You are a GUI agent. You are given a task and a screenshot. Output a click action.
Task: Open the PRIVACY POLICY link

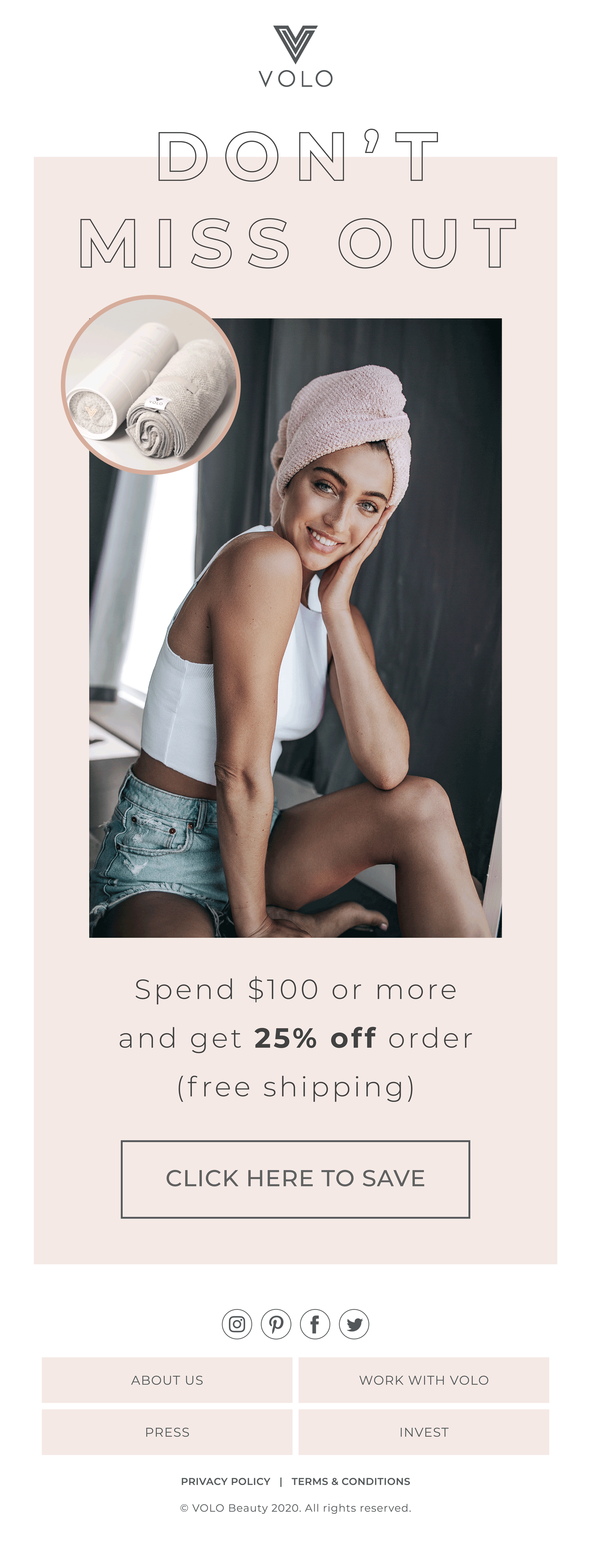point(226,1482)
